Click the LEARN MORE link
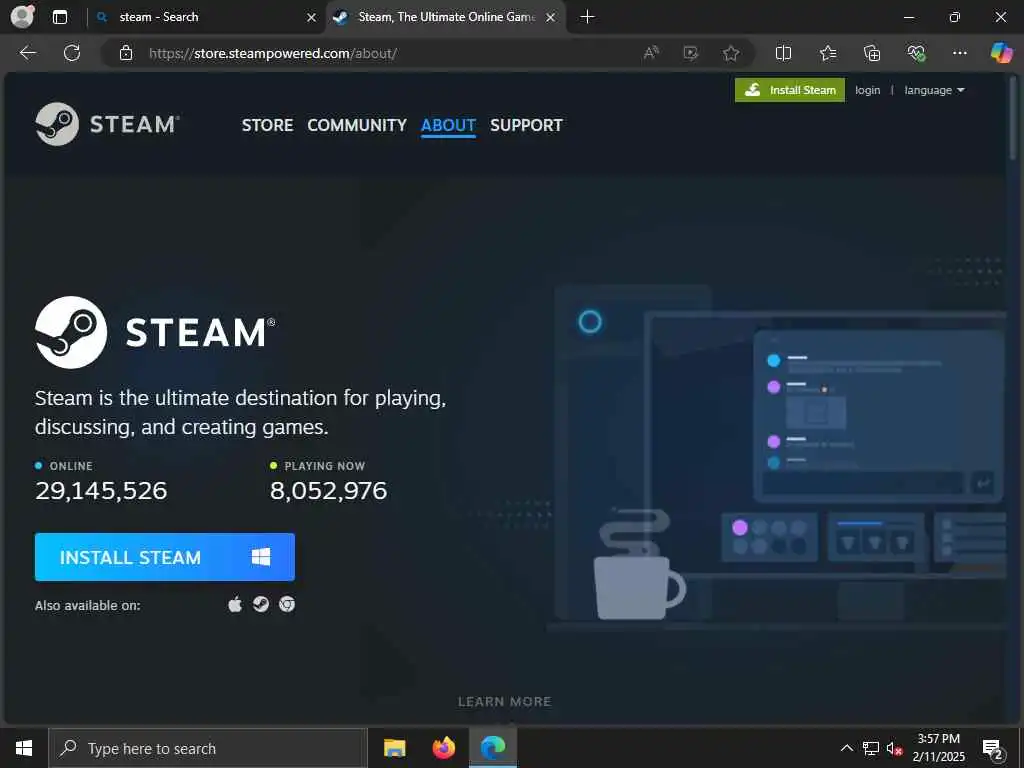1024x768 pixels. pyautogui.click(x=504, y=701)
